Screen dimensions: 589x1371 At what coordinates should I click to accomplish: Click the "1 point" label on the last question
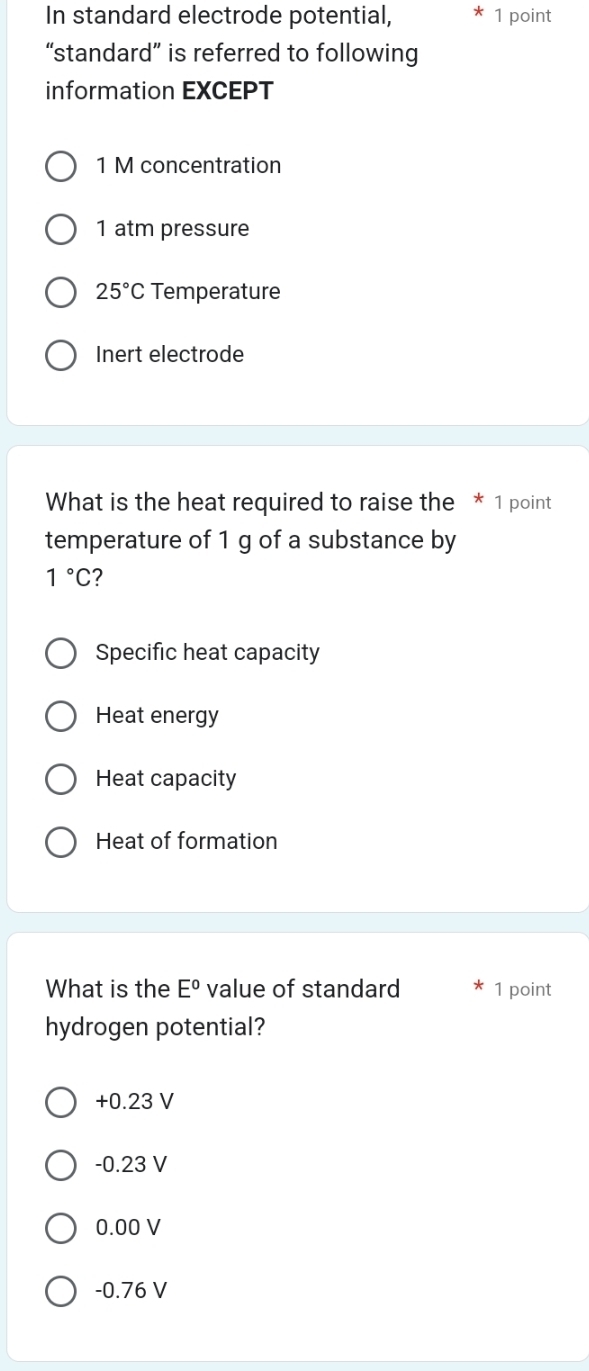click(522, 989)
